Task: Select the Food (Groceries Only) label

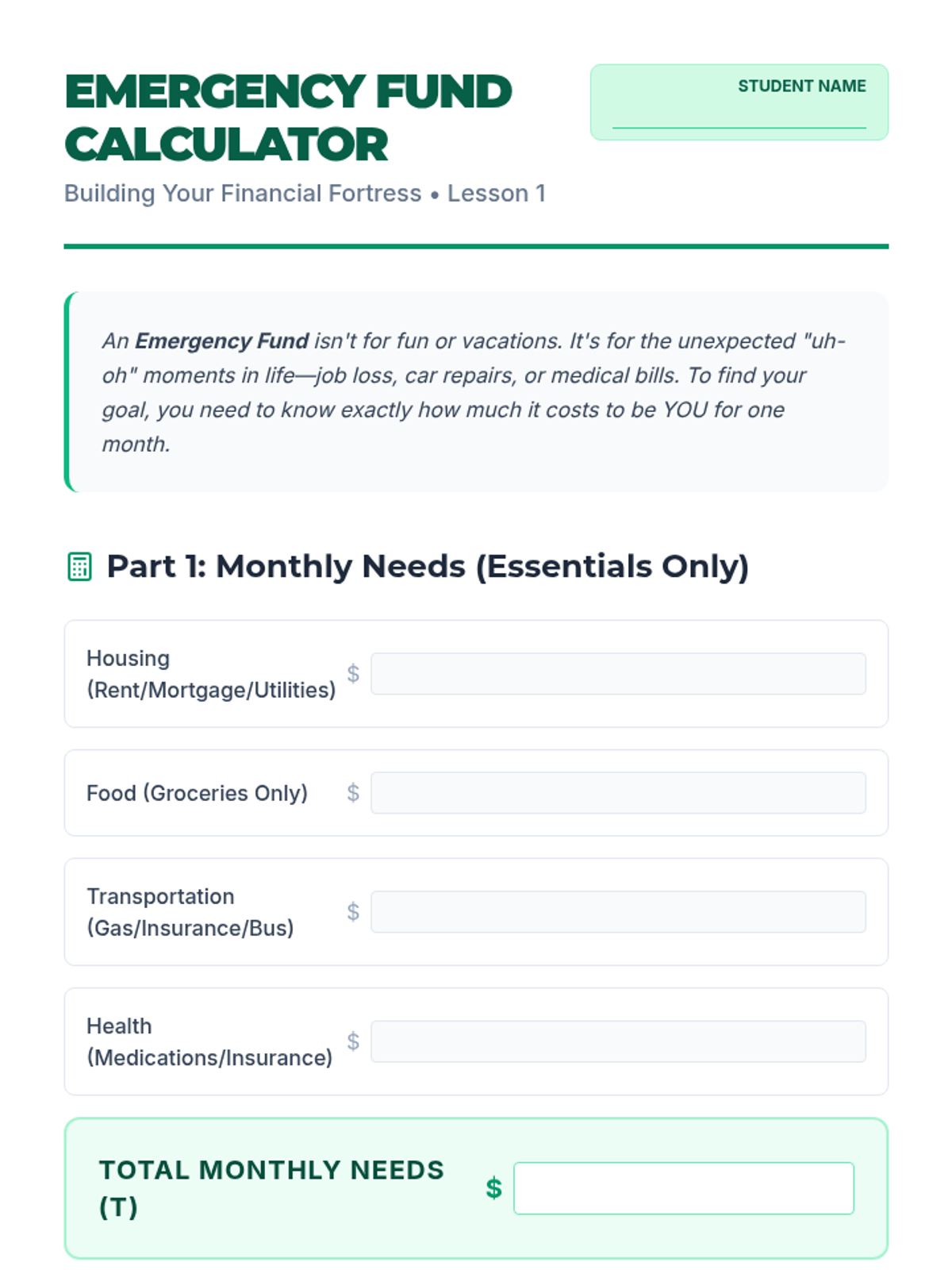Action: click(x=197, y=793)
